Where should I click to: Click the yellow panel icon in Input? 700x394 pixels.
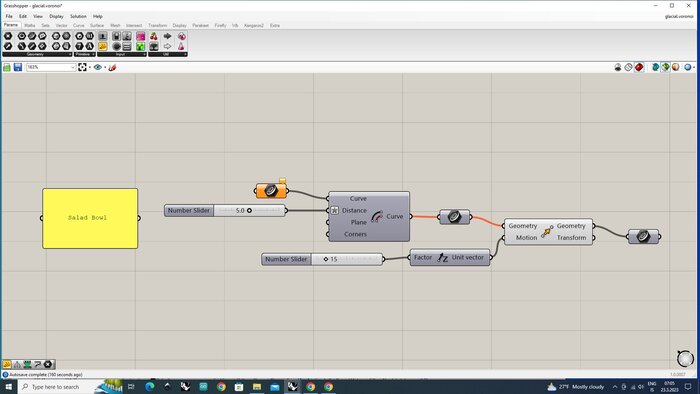(103, 46)
